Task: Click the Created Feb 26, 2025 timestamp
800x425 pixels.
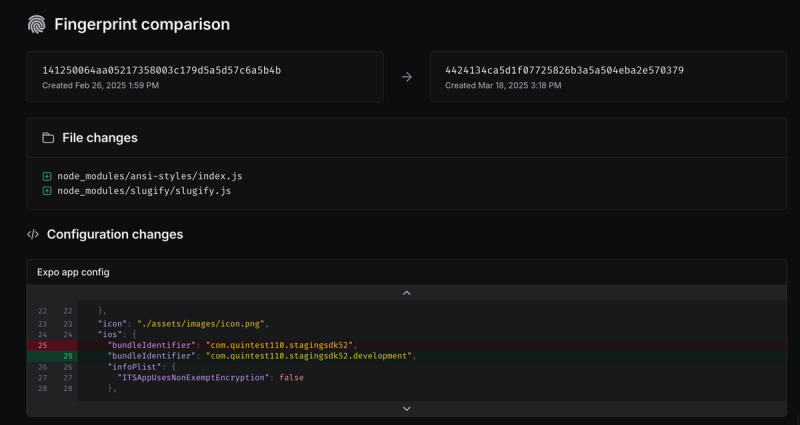Action: coord(101,85)
